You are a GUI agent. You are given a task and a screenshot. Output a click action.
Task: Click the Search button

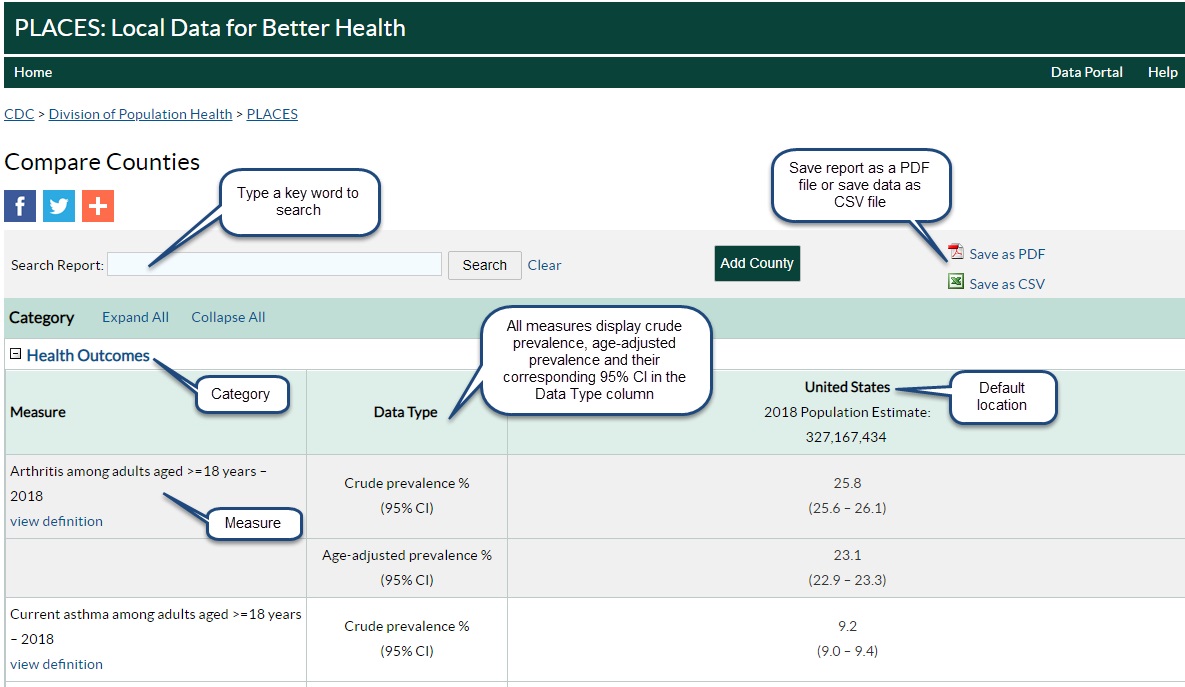point(484,265)
